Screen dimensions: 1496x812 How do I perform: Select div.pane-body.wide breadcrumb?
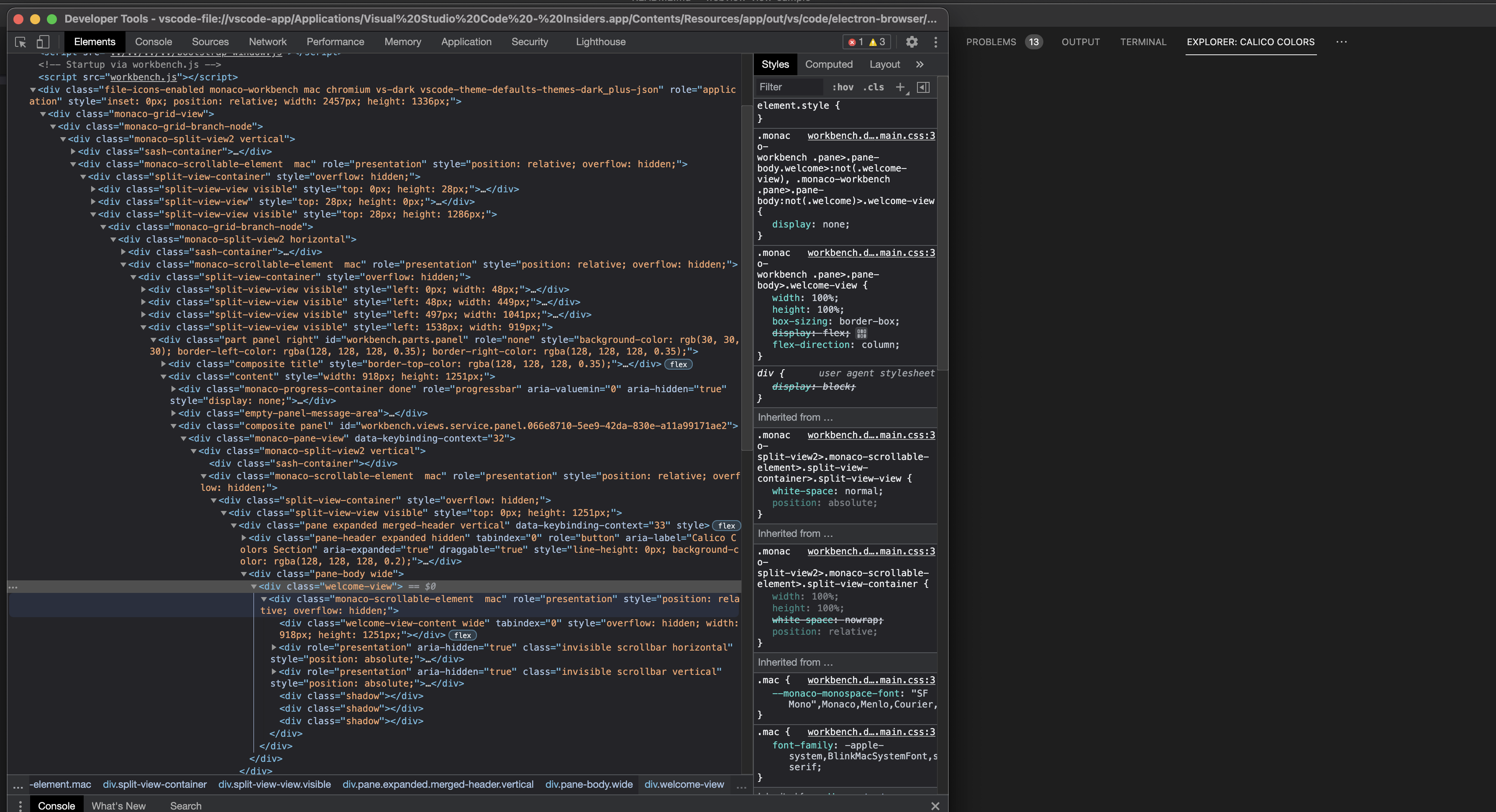tap(589, 785)
